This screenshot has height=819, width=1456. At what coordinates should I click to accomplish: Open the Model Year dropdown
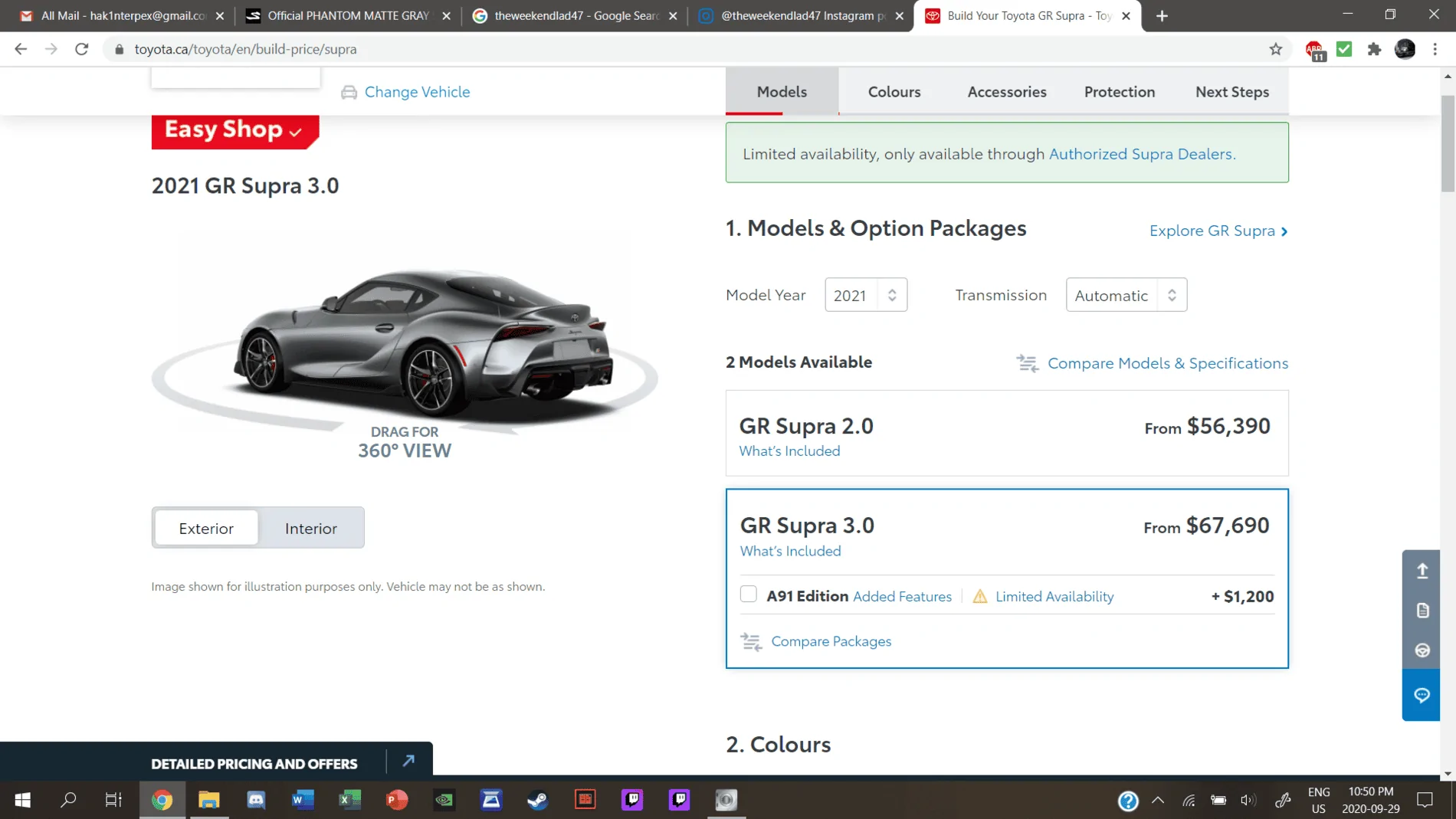866,295
